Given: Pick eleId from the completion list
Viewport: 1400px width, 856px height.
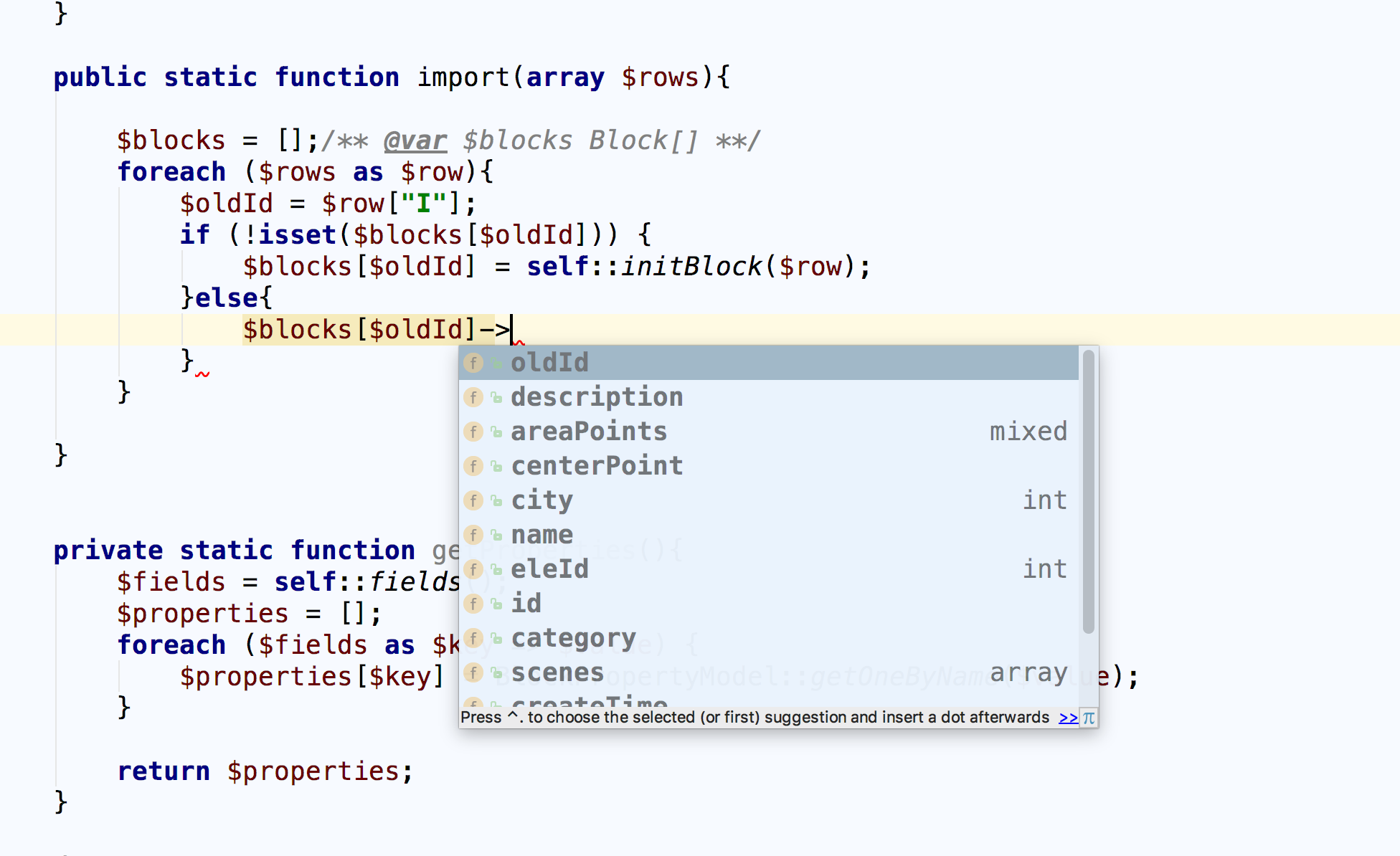Looking at the screenshot, I should point(768,569).
